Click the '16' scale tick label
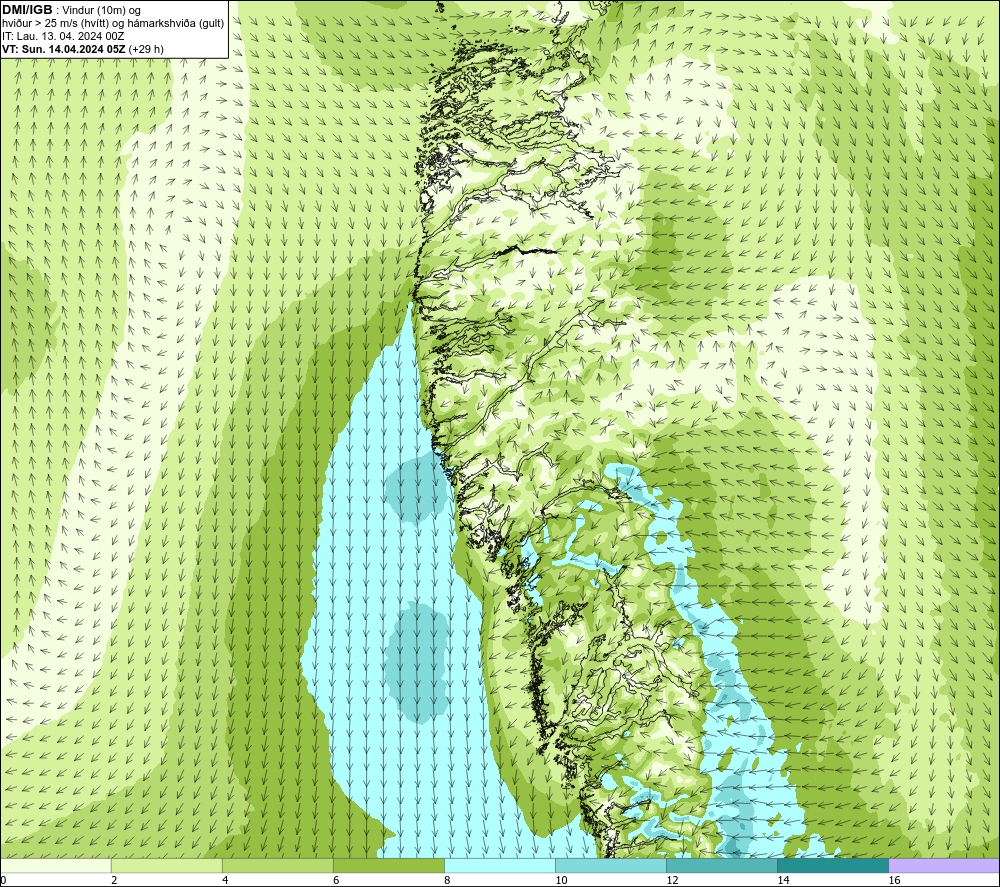This screenshot has width=1000, height=887. [x=893, y=881]
